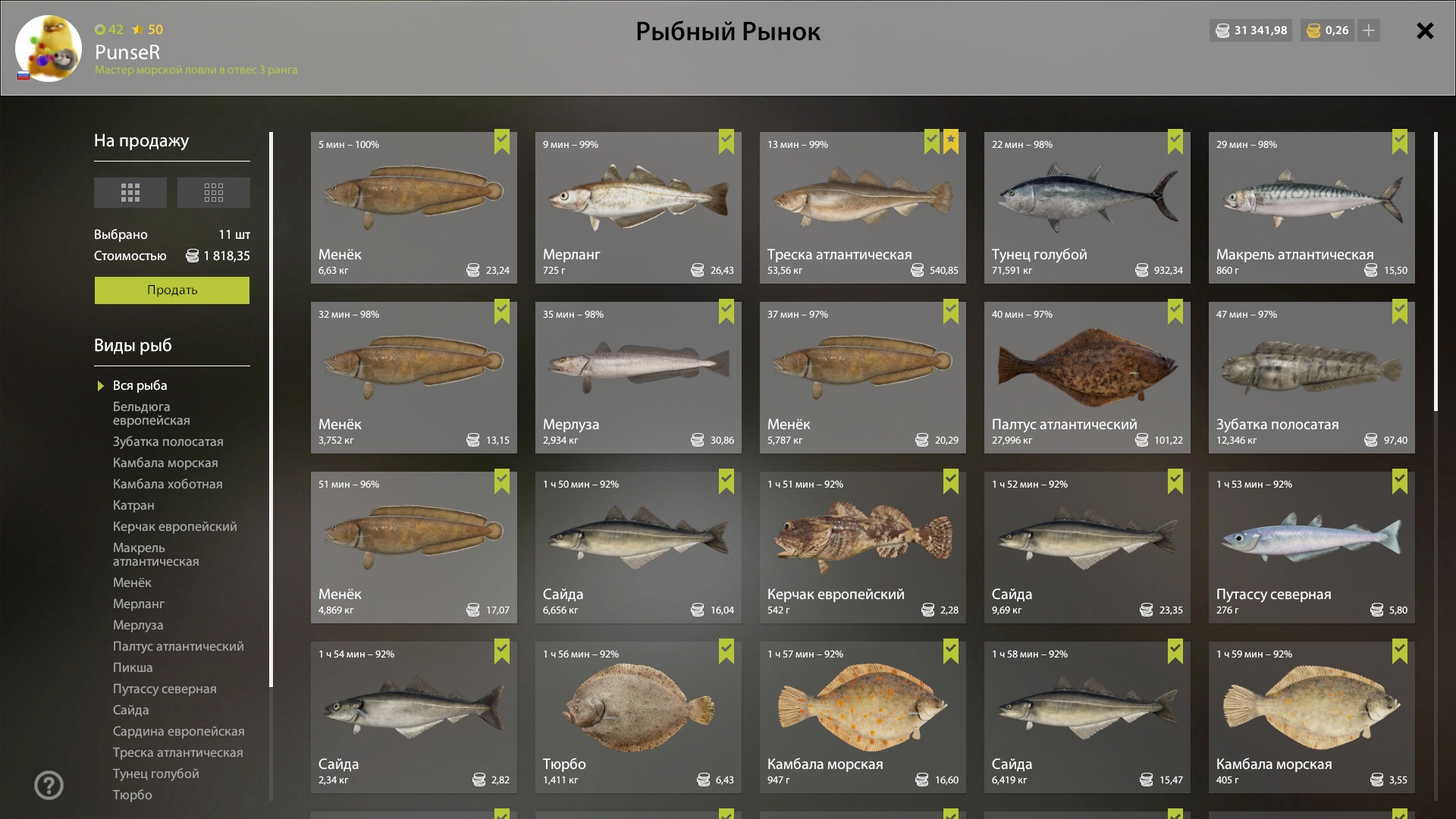Click the plus icon to add gold
Image resolution: width=1456 pixels, height=819 pixels.
(x=1368, y=30)
